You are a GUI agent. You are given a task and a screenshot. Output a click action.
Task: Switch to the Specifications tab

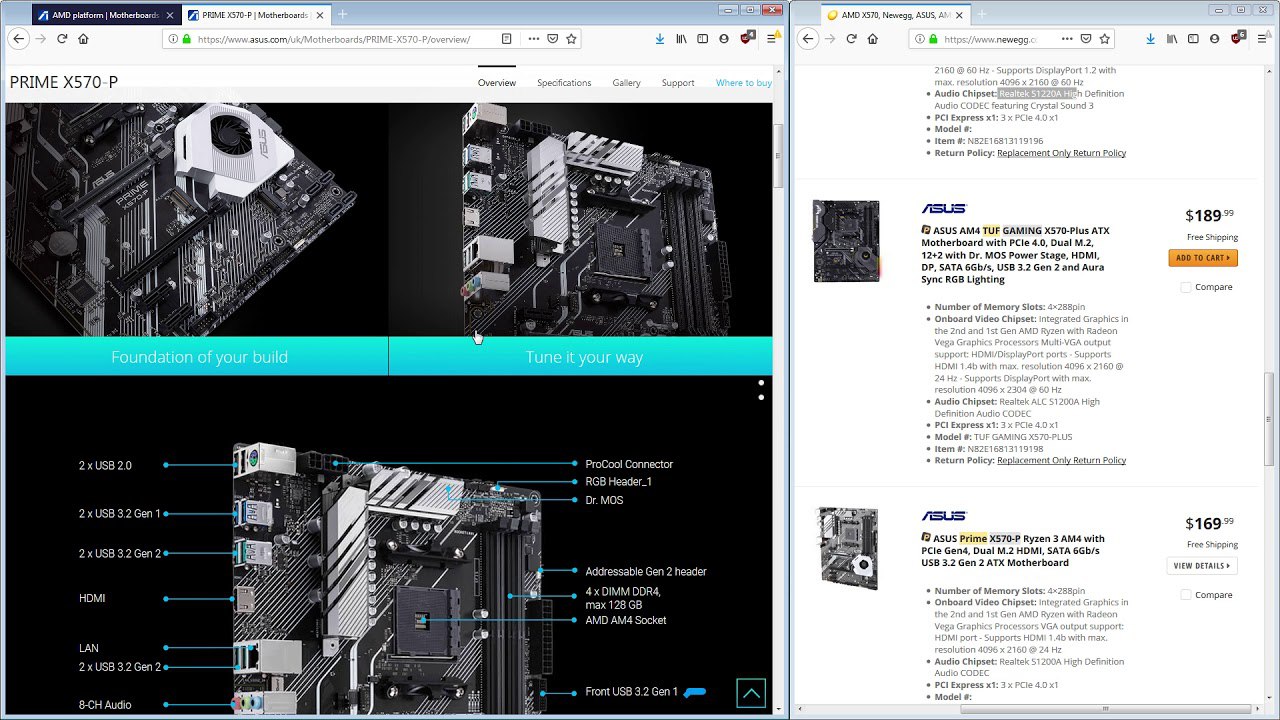coord(564,83)
